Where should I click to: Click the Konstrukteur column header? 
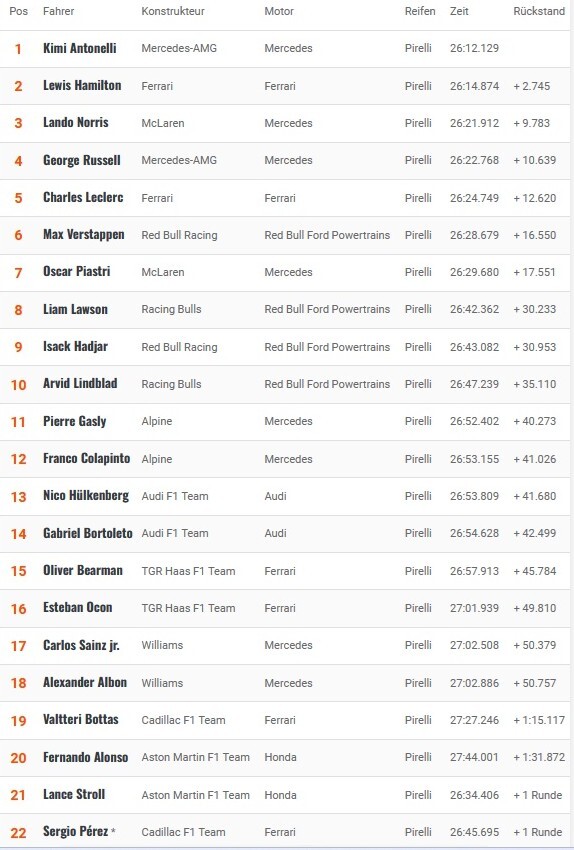point(173,11)
